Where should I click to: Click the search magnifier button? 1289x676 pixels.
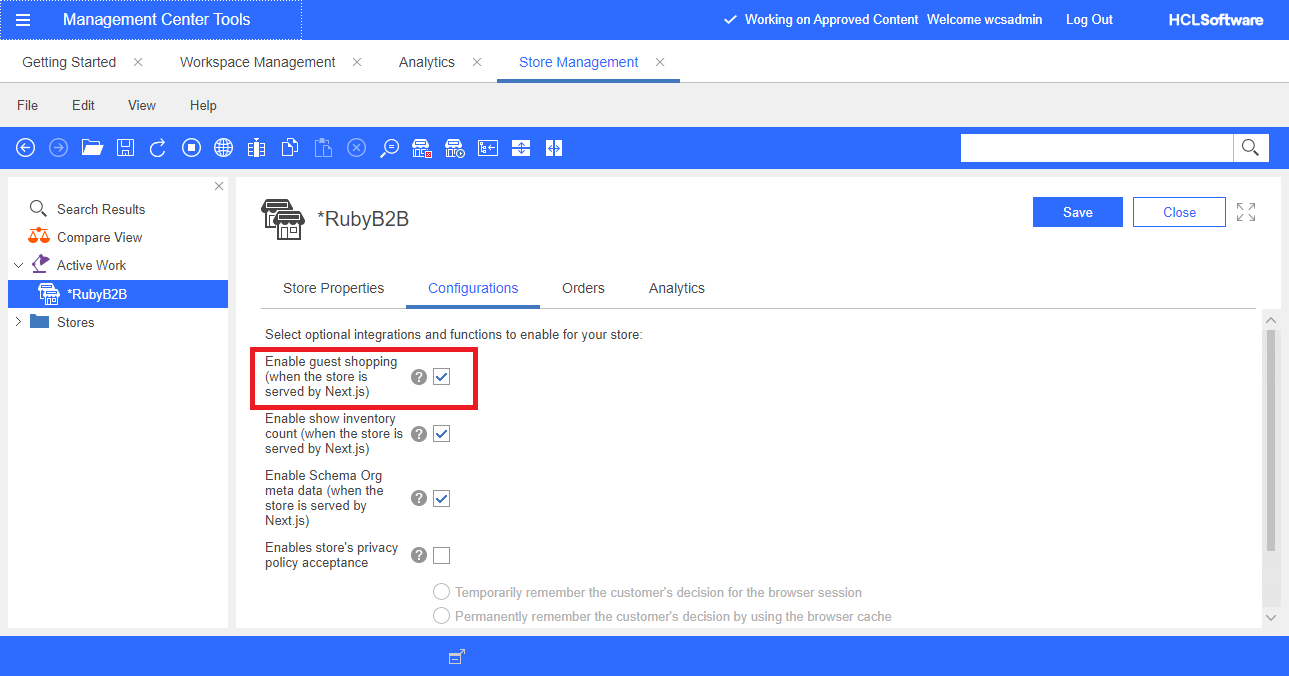click(x=1250, y=148)
